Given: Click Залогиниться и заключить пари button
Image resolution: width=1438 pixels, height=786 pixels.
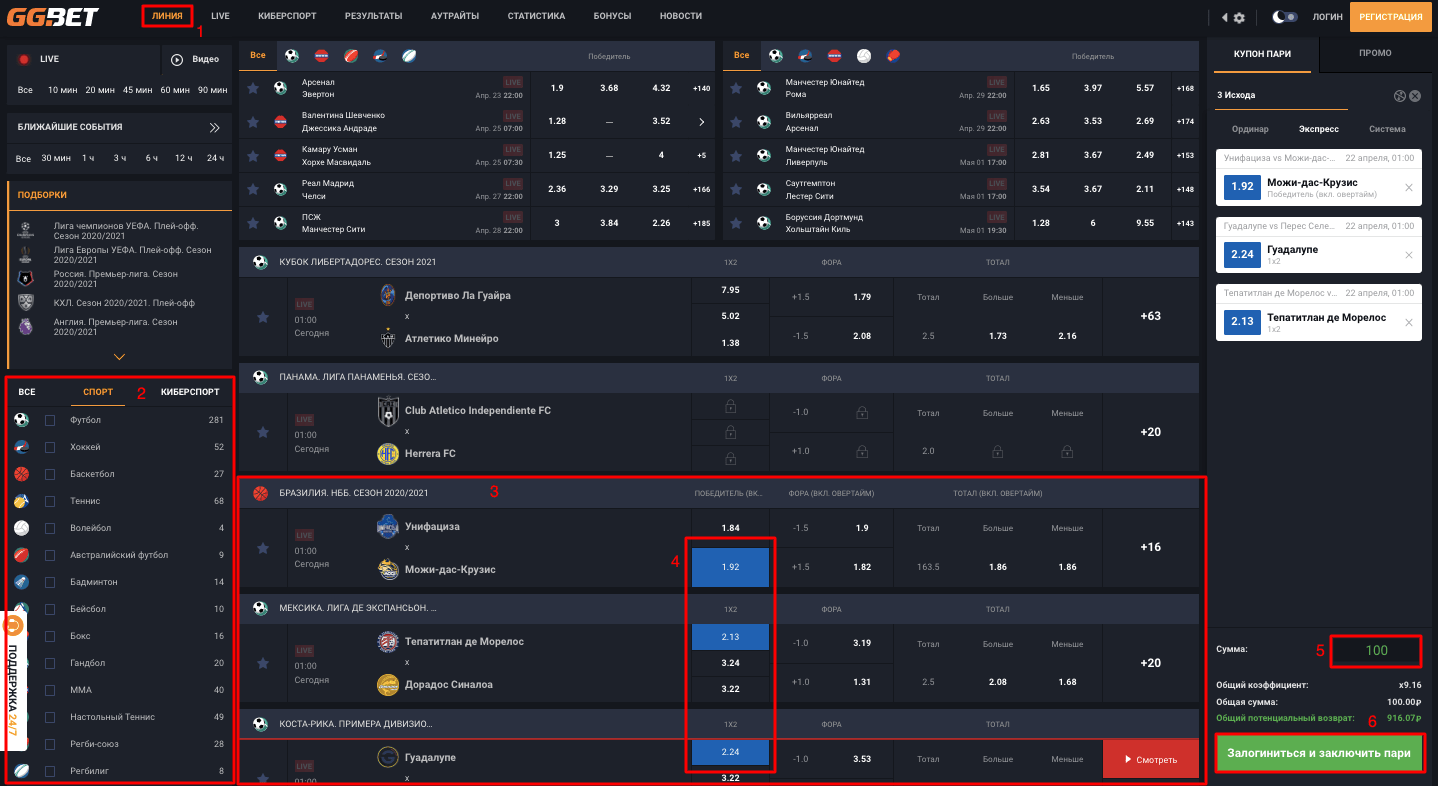Looking at the screenshot, I should 1319,753.
